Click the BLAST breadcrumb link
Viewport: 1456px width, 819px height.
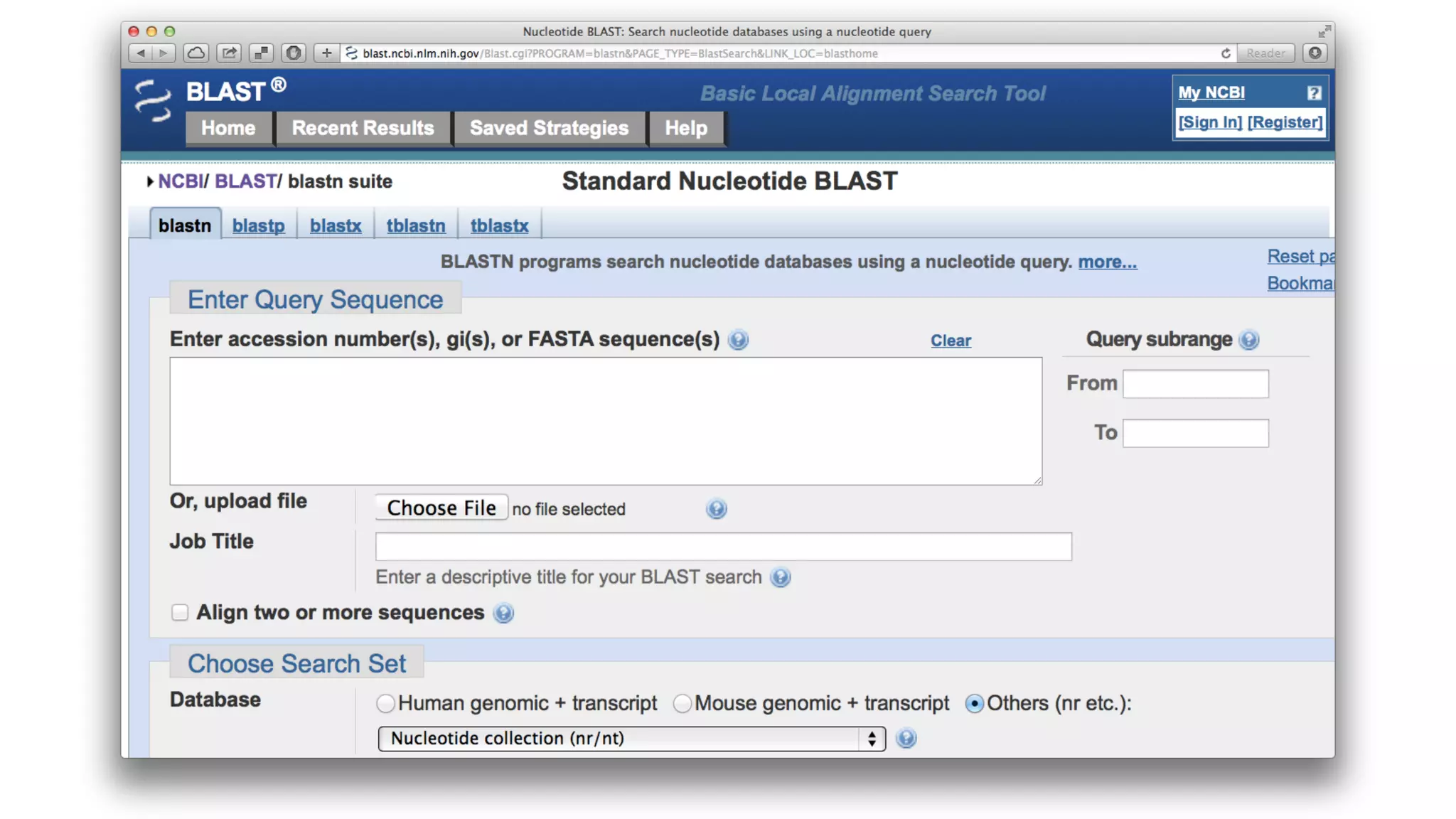(245, 181)
